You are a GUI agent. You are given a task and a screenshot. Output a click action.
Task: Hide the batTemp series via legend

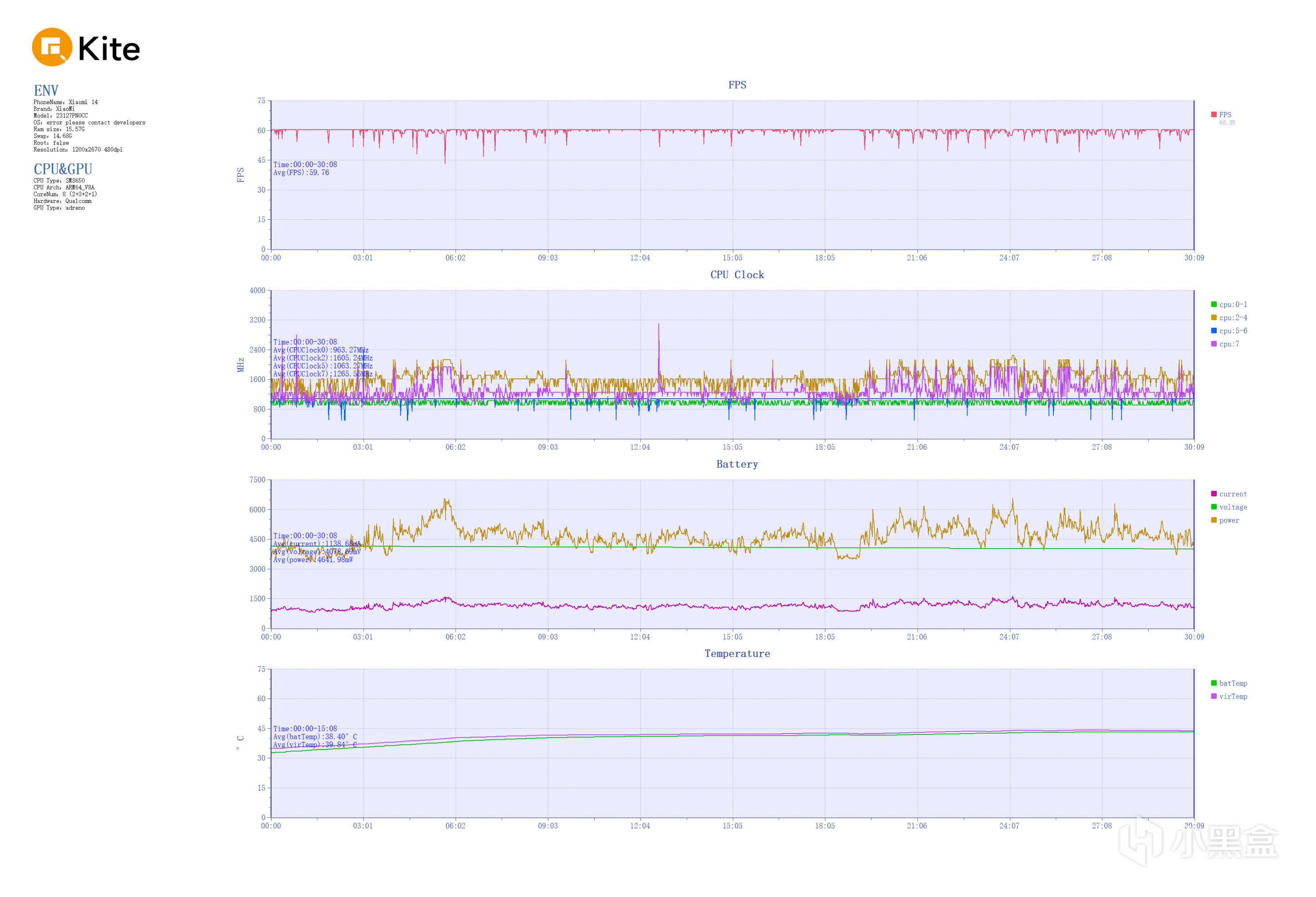[x=1214, y=683]
